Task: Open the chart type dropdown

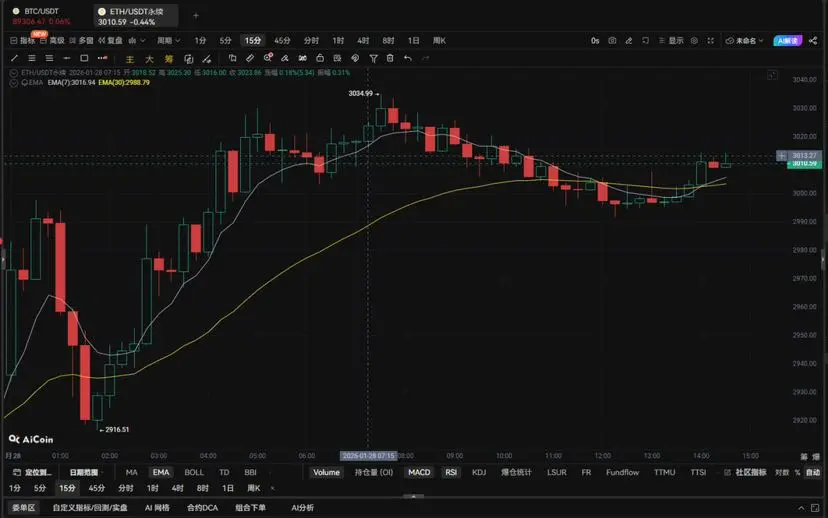Action: point(136,41)
